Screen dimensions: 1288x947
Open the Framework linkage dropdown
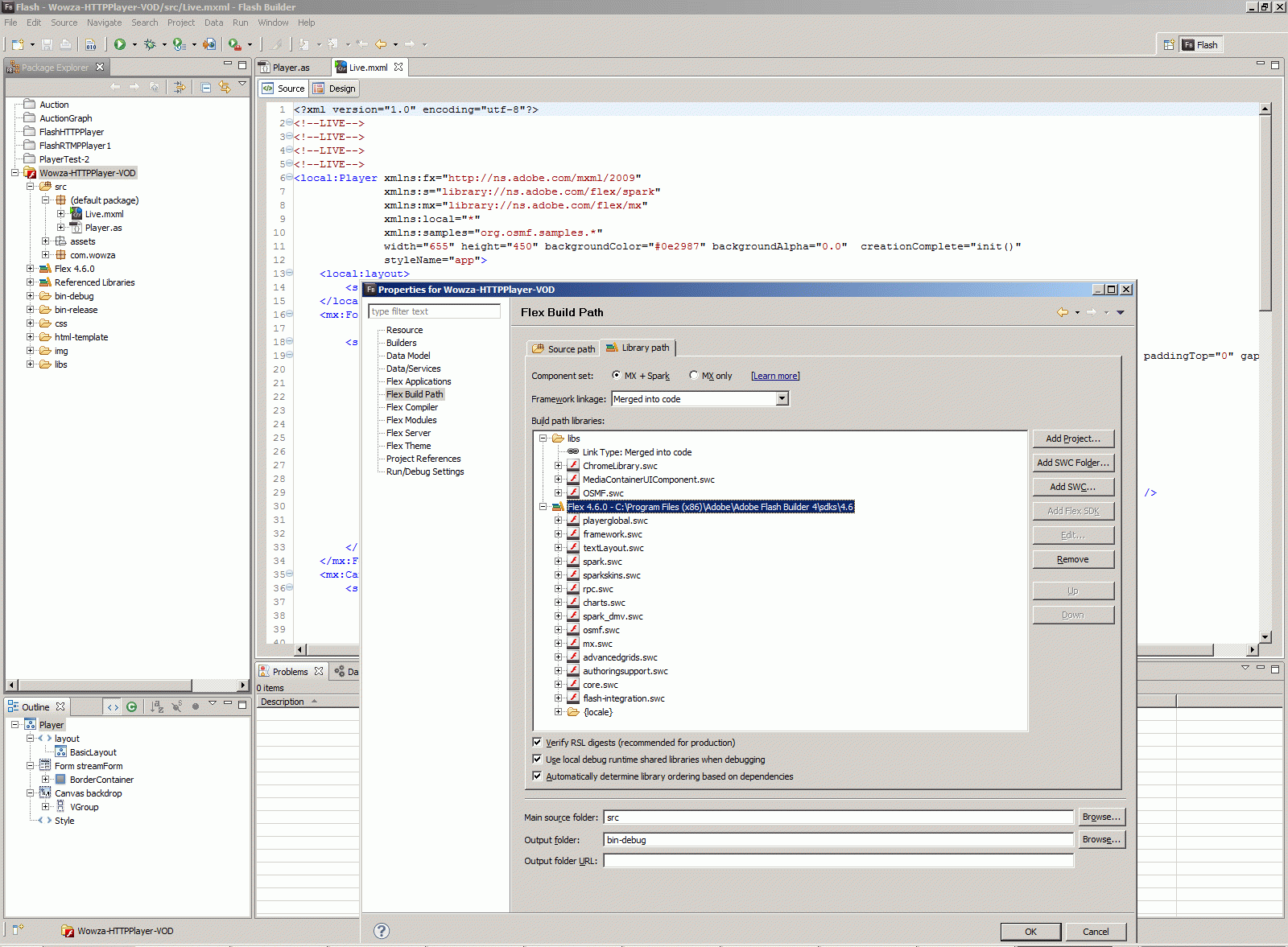782,399
